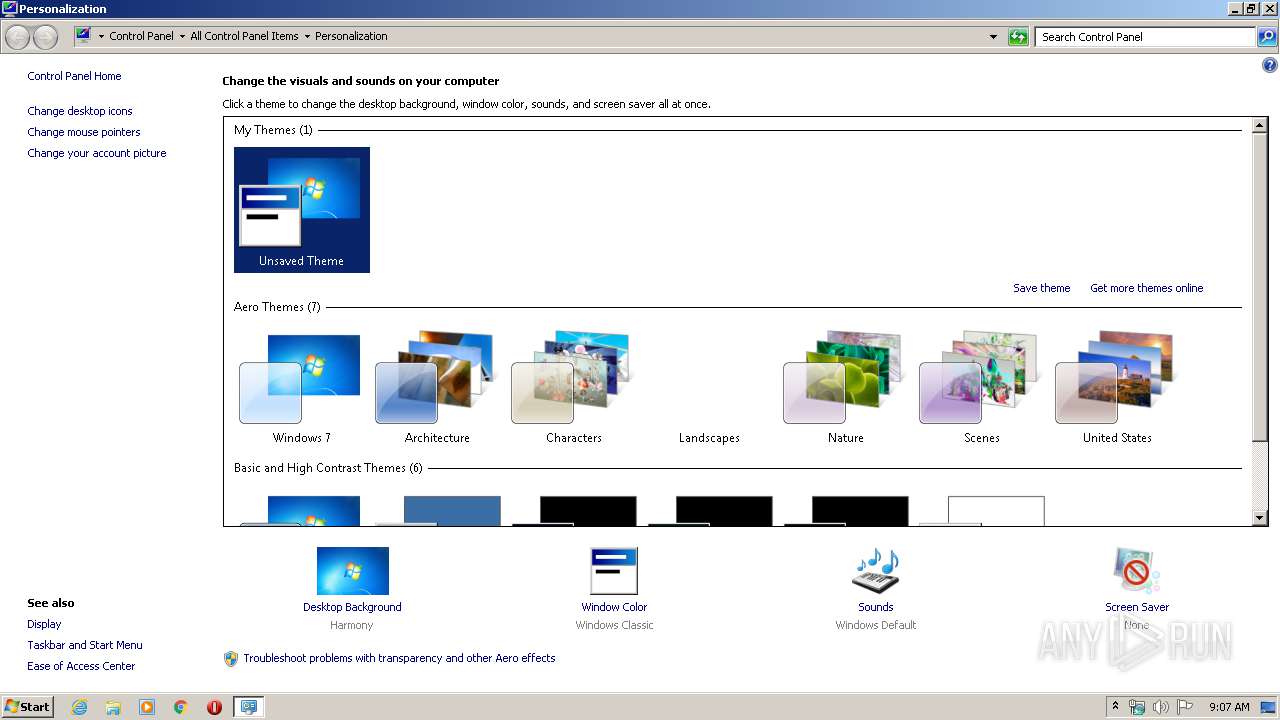Expand All Control Panel Items breadcrumb arrow

point(307,36)
